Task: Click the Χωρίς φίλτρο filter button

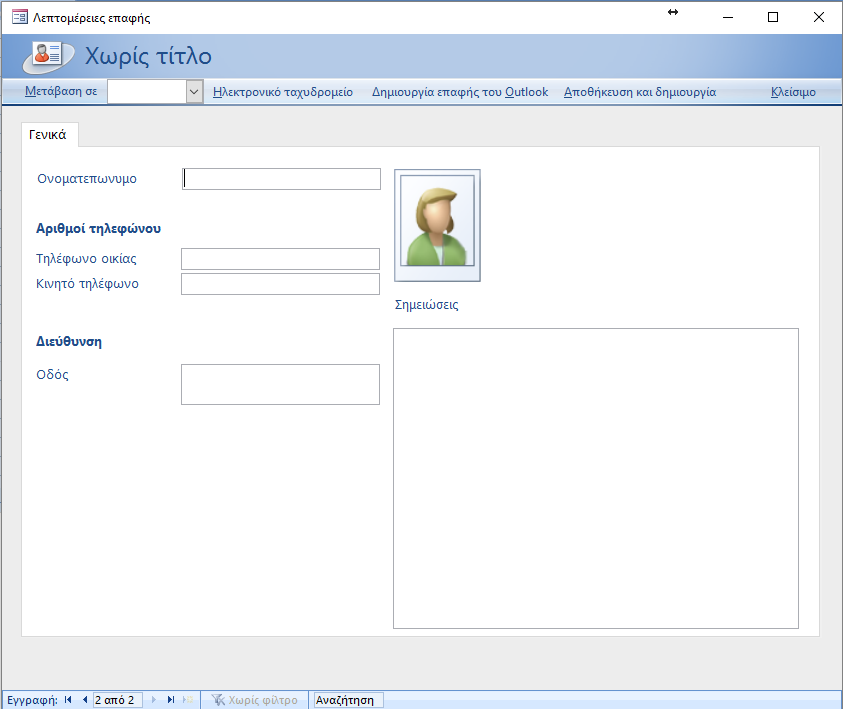Action: (x=255, y=700)
